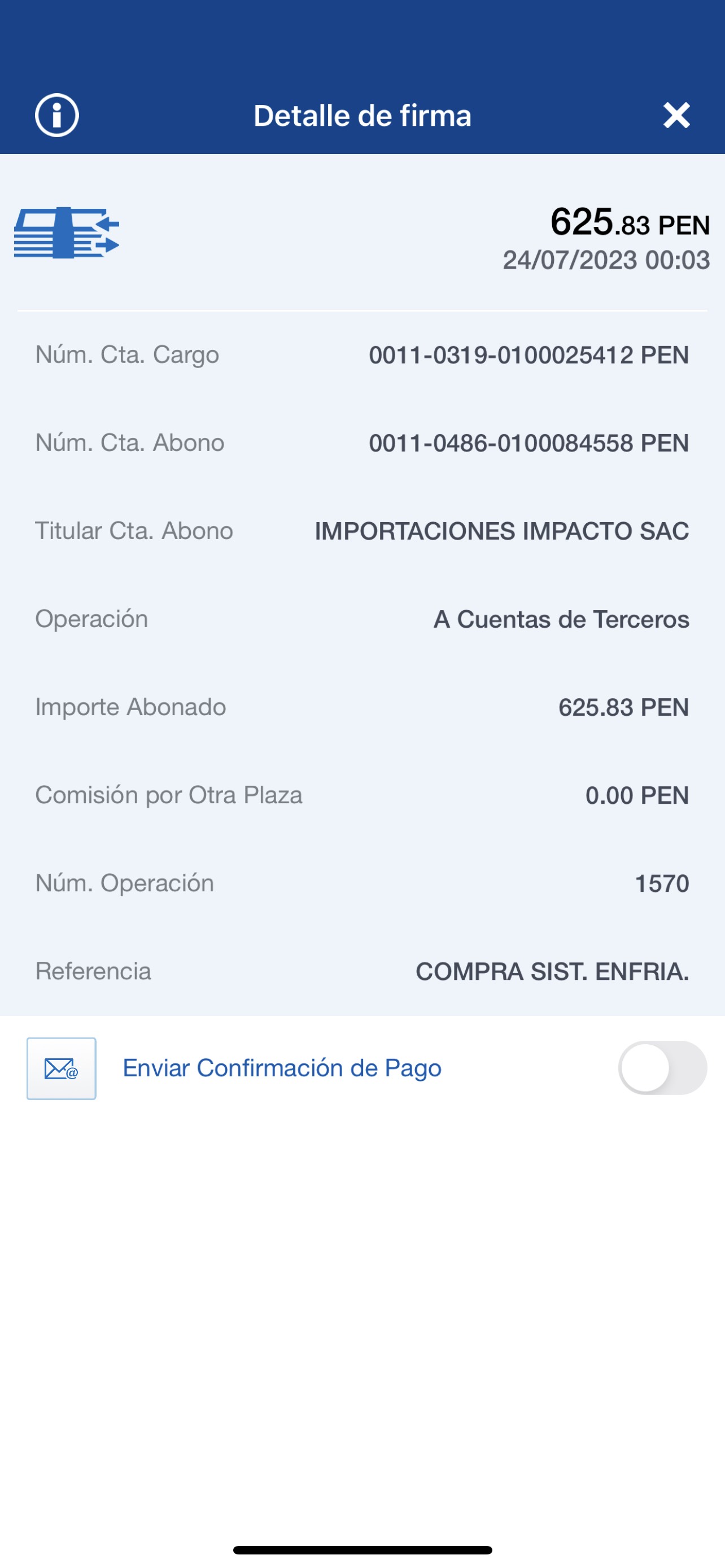The width and height of the screenshot is (725, 1568).
Task: Tap operation number 1570
Action: [x=662, y=883]
